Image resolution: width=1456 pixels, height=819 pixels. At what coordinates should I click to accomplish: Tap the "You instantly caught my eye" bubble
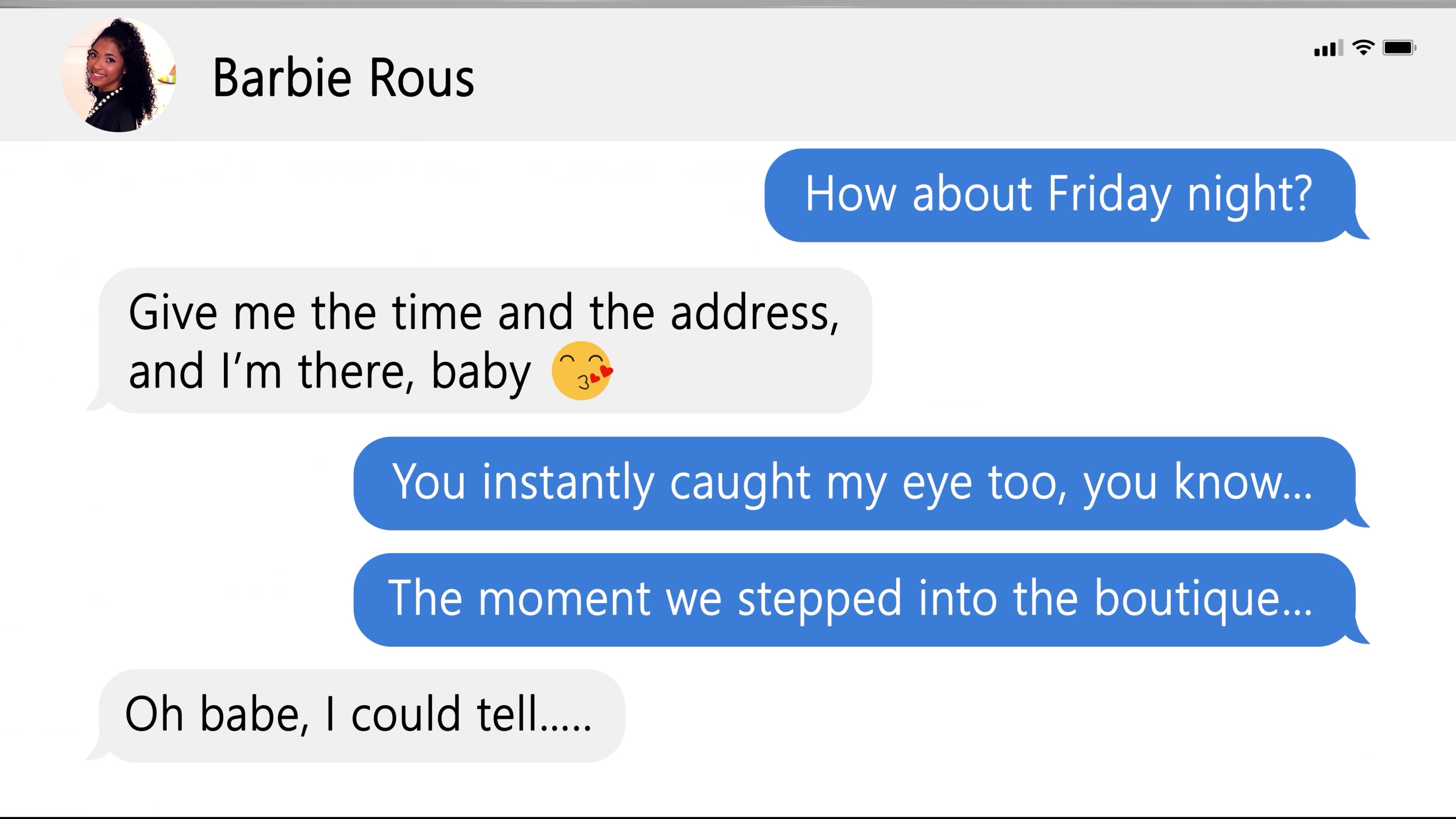click(854, 483)
